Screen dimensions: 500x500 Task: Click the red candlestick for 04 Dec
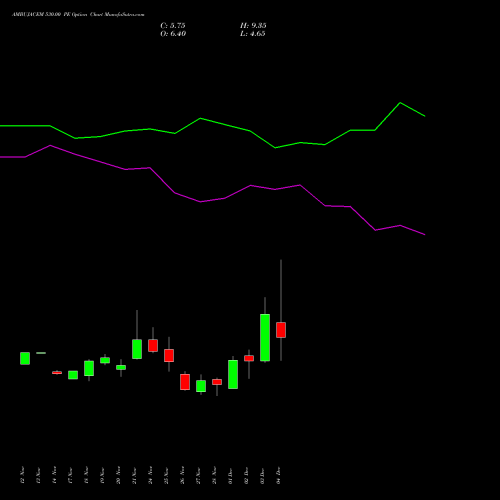(x=281, y=330)
